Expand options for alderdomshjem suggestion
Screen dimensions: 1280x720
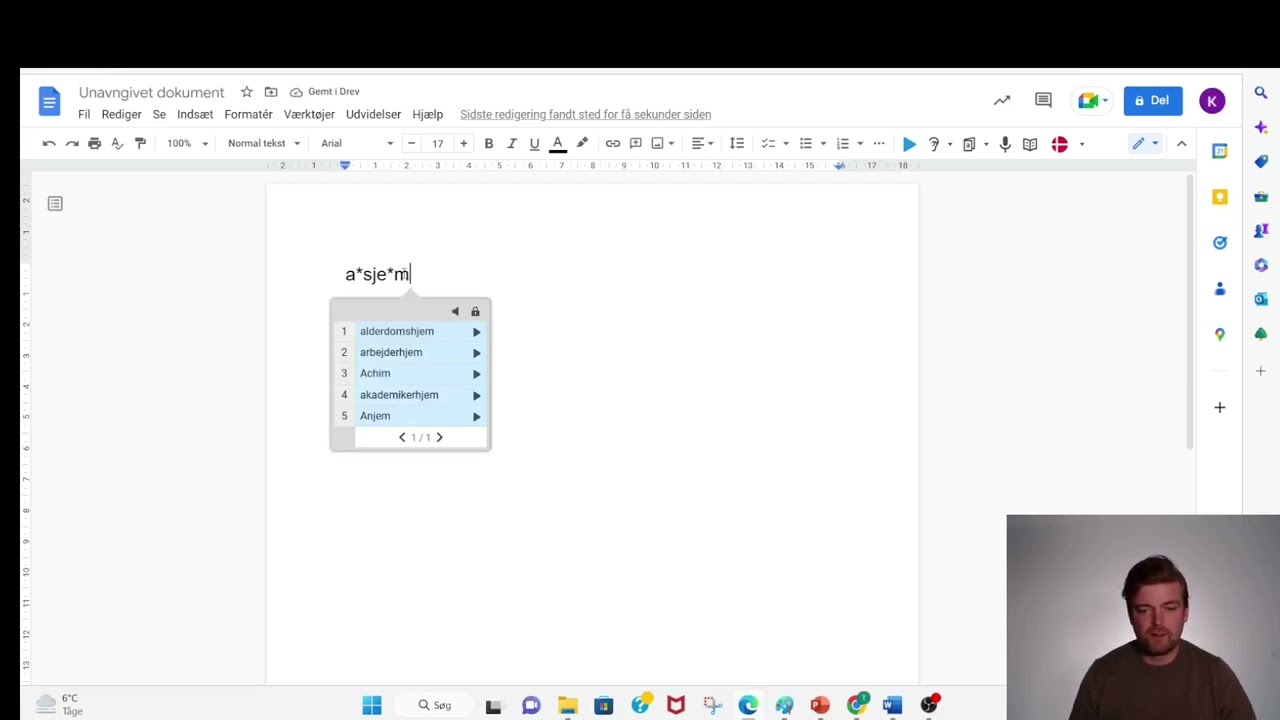pyautogui.click(x=476, y=331)
